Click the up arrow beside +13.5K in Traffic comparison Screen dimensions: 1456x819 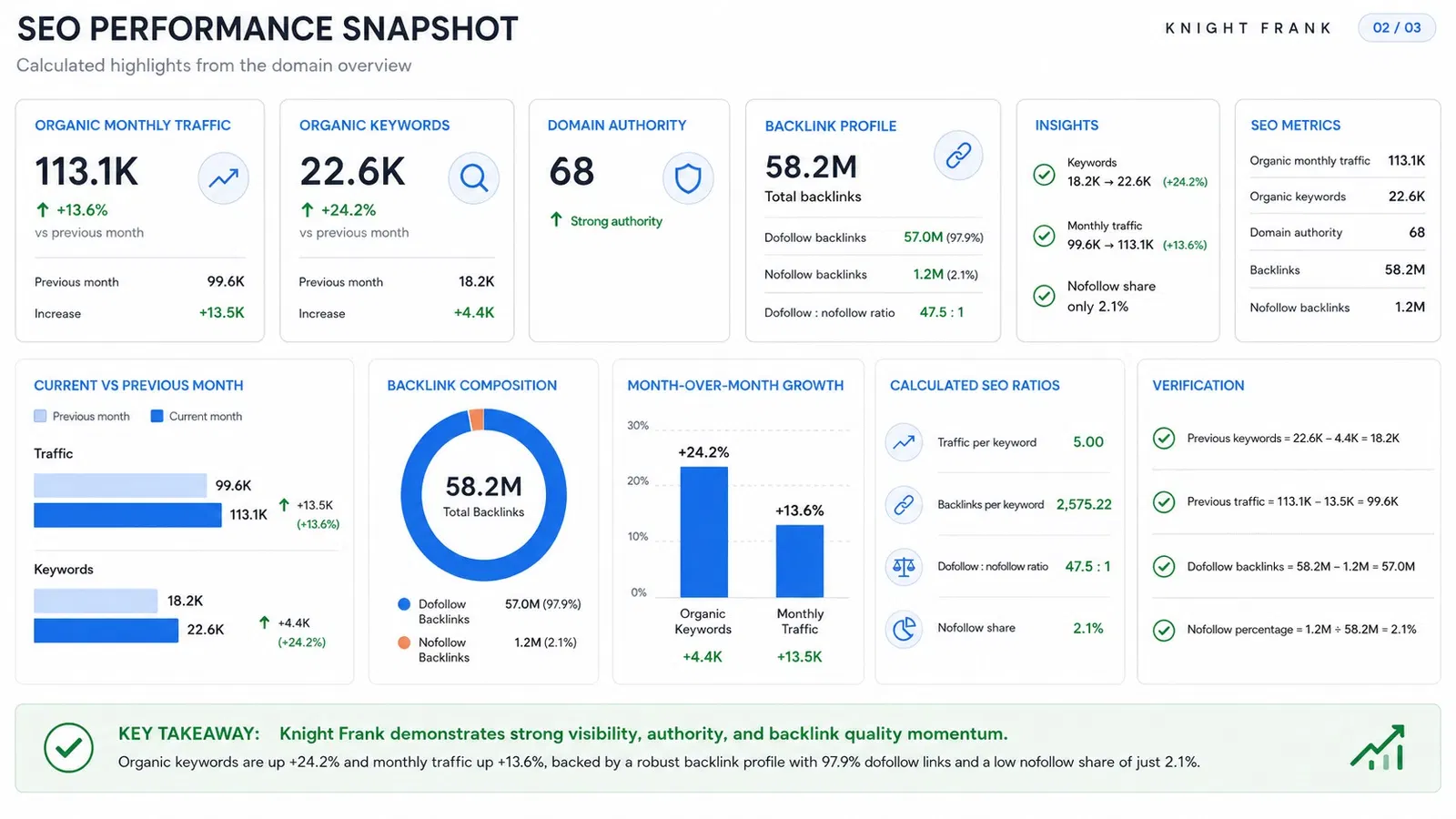284,505
